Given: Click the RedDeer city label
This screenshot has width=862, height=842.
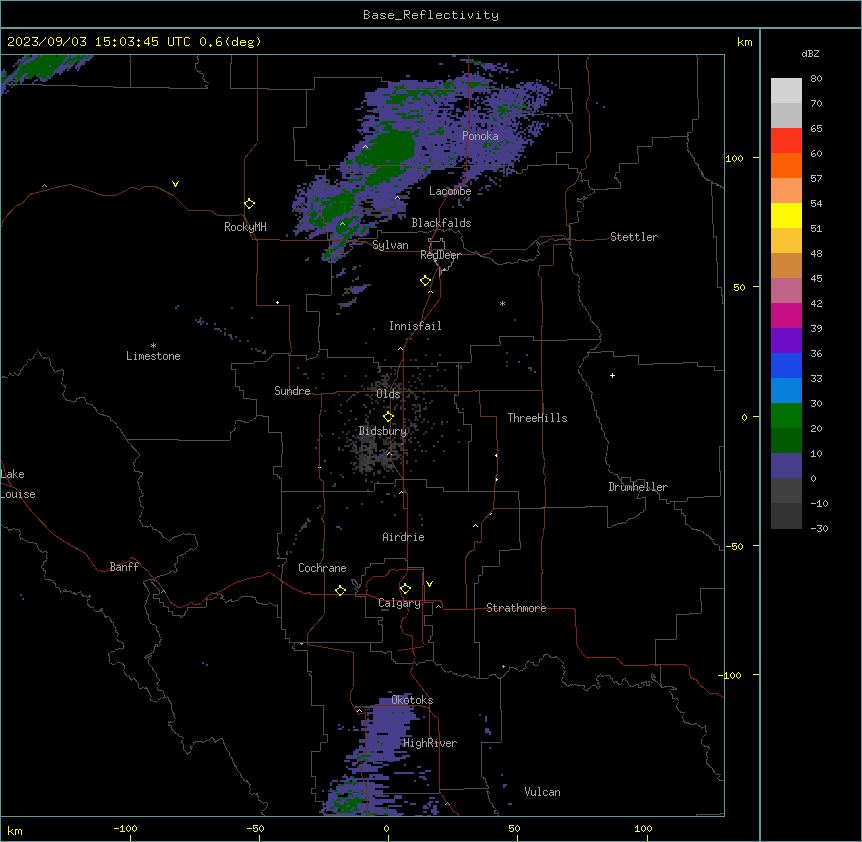Looking at the screenshot, I should click(440, 255).
